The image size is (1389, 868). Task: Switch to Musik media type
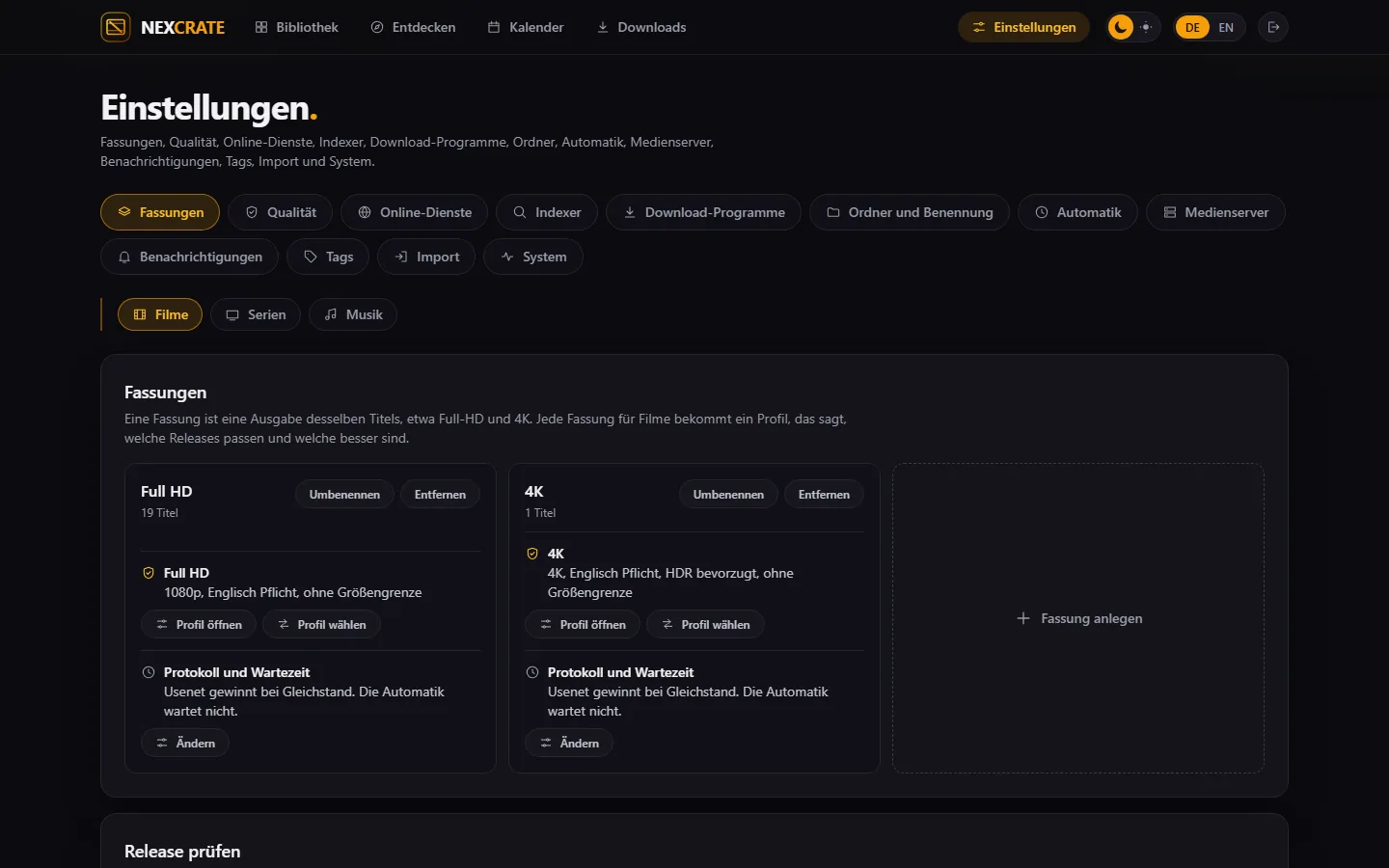click(x=353, y=314)
